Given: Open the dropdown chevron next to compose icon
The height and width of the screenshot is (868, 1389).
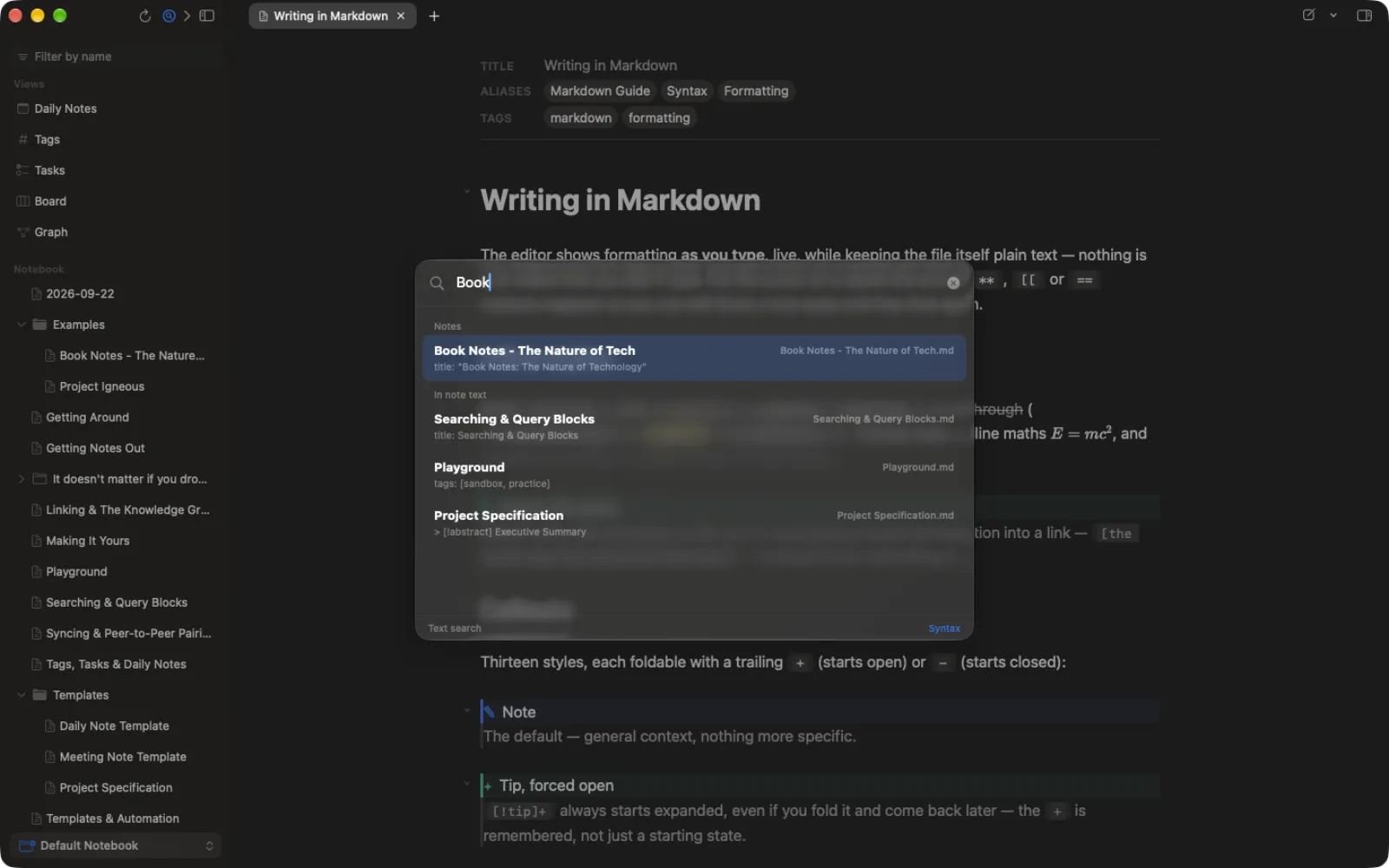Looking at the screenshot, I should tap(1333, 15).
